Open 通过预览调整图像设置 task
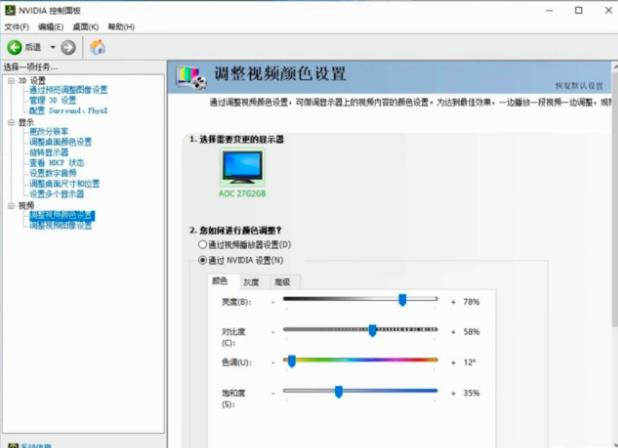The height and width of the screenshot is (448, 618). [x=68, y=90]
